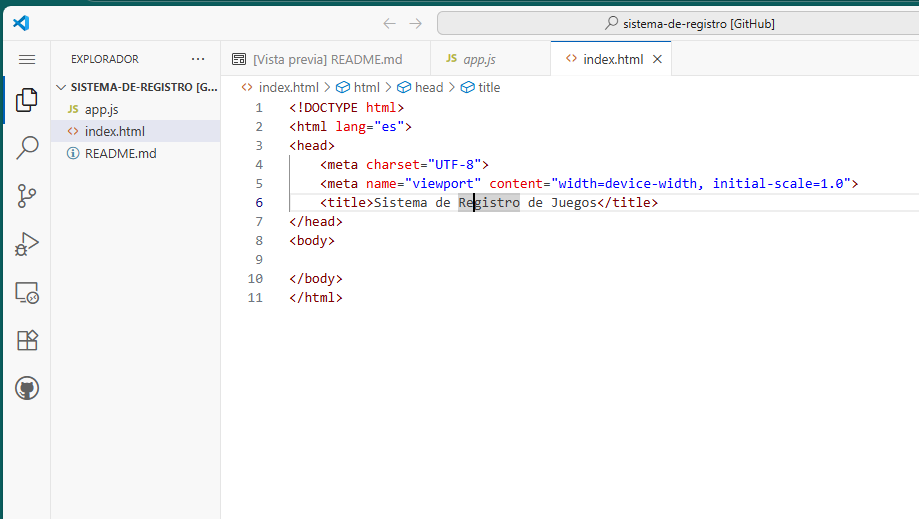
Task: Open the Extensions view
Action: point(27,340)
